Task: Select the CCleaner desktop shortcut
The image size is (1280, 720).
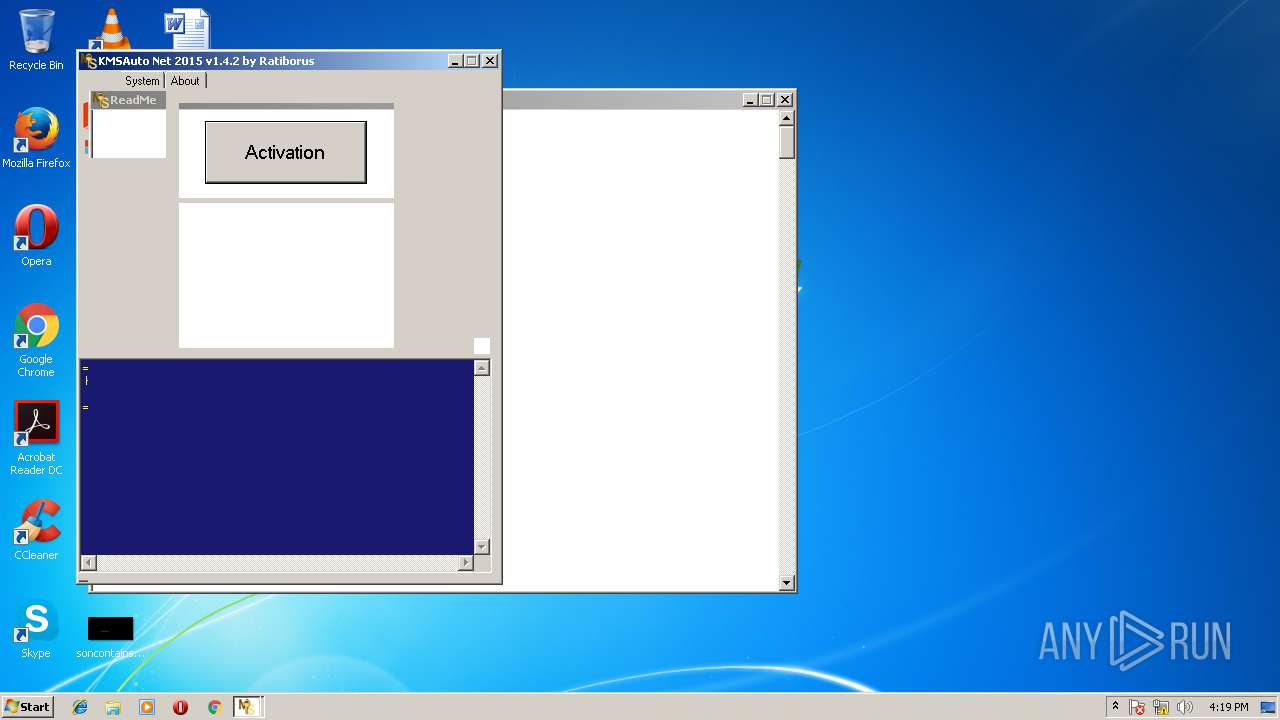Action: click(x=36, y=531)
